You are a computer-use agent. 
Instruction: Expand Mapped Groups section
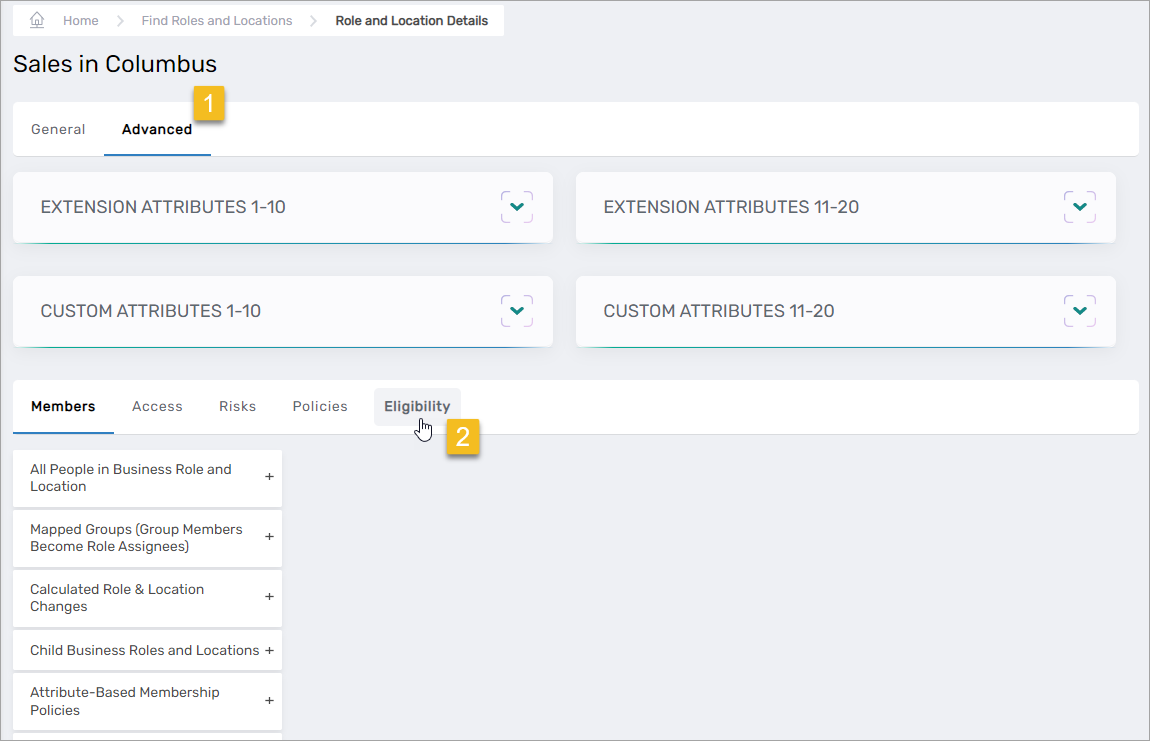click(268, 538)
